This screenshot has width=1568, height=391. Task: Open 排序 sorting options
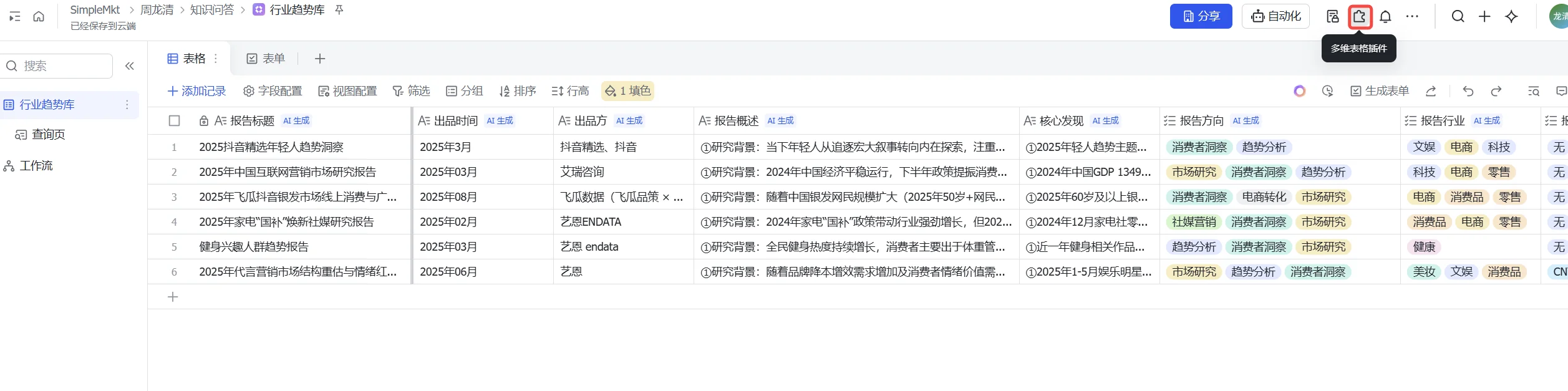[x=518, y=91]
